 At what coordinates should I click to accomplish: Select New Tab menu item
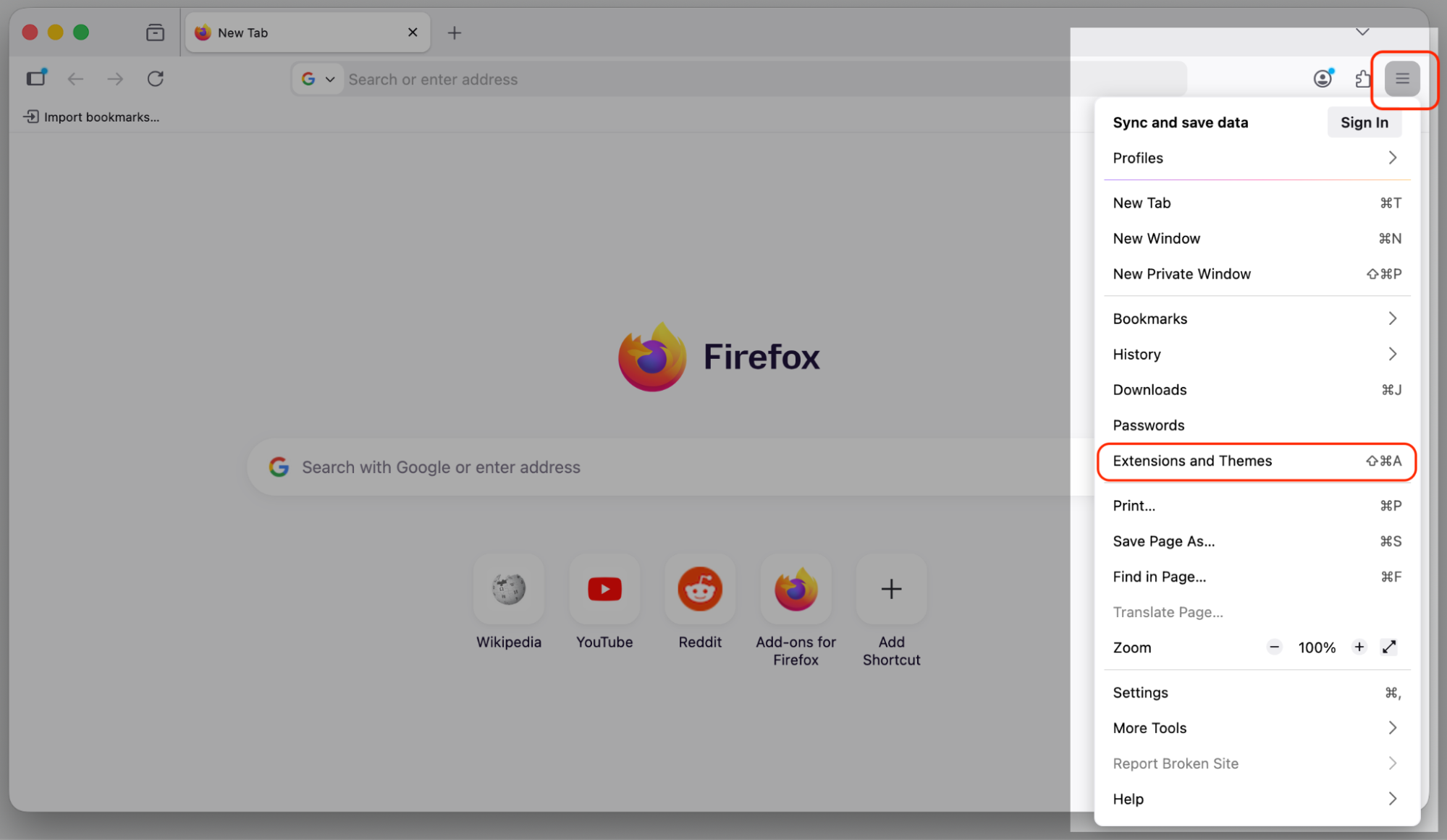1257,203
